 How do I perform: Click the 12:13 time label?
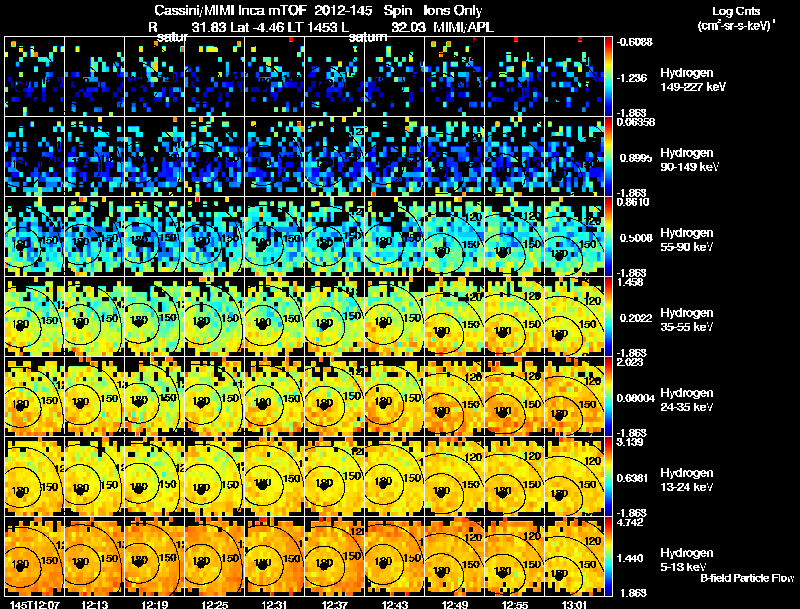coord(95,604)
